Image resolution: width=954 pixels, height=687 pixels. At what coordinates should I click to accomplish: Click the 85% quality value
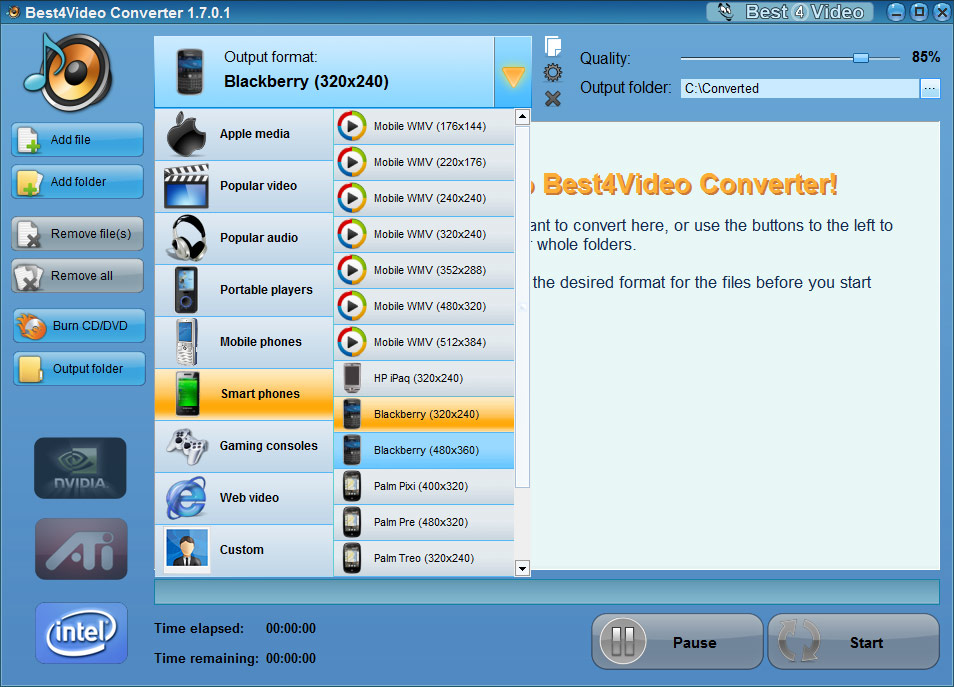(925, 57)
